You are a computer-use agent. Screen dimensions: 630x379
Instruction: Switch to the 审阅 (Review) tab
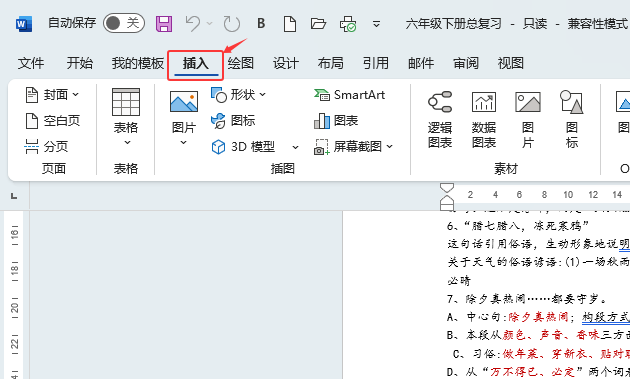[x=466, y=63]
